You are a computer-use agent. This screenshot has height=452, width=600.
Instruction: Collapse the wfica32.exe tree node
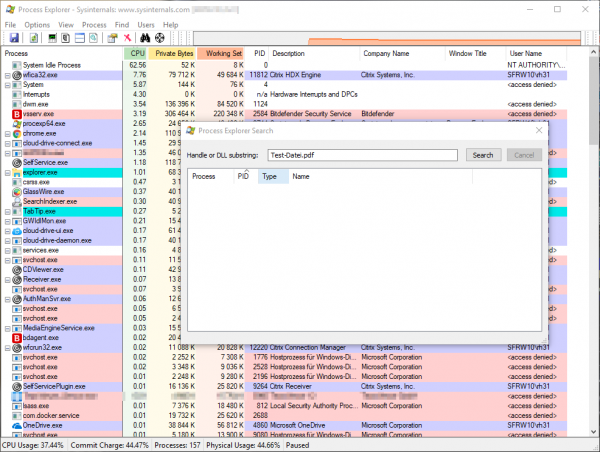point(7,75)
